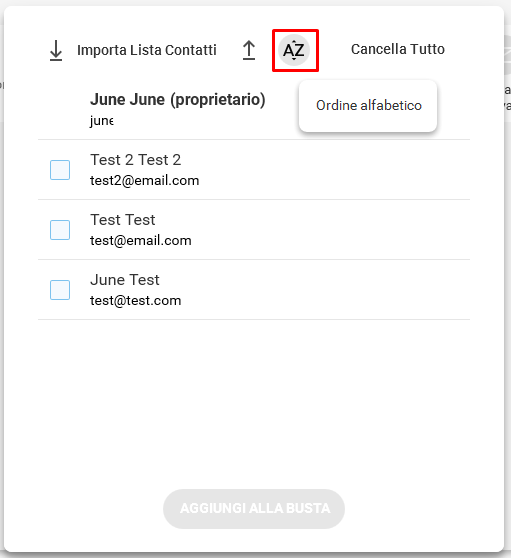Click the test2@email.com address

tap(144, 181)
